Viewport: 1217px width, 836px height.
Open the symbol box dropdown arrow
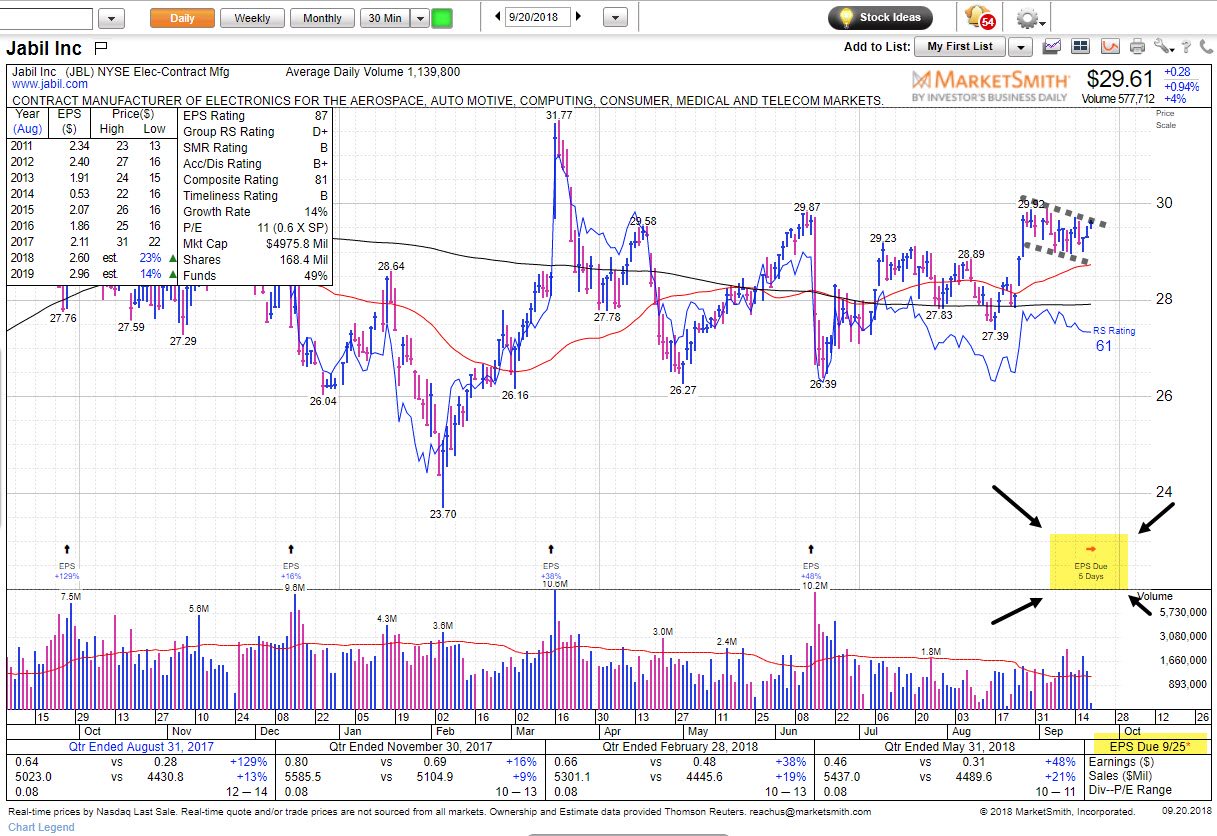111,18
